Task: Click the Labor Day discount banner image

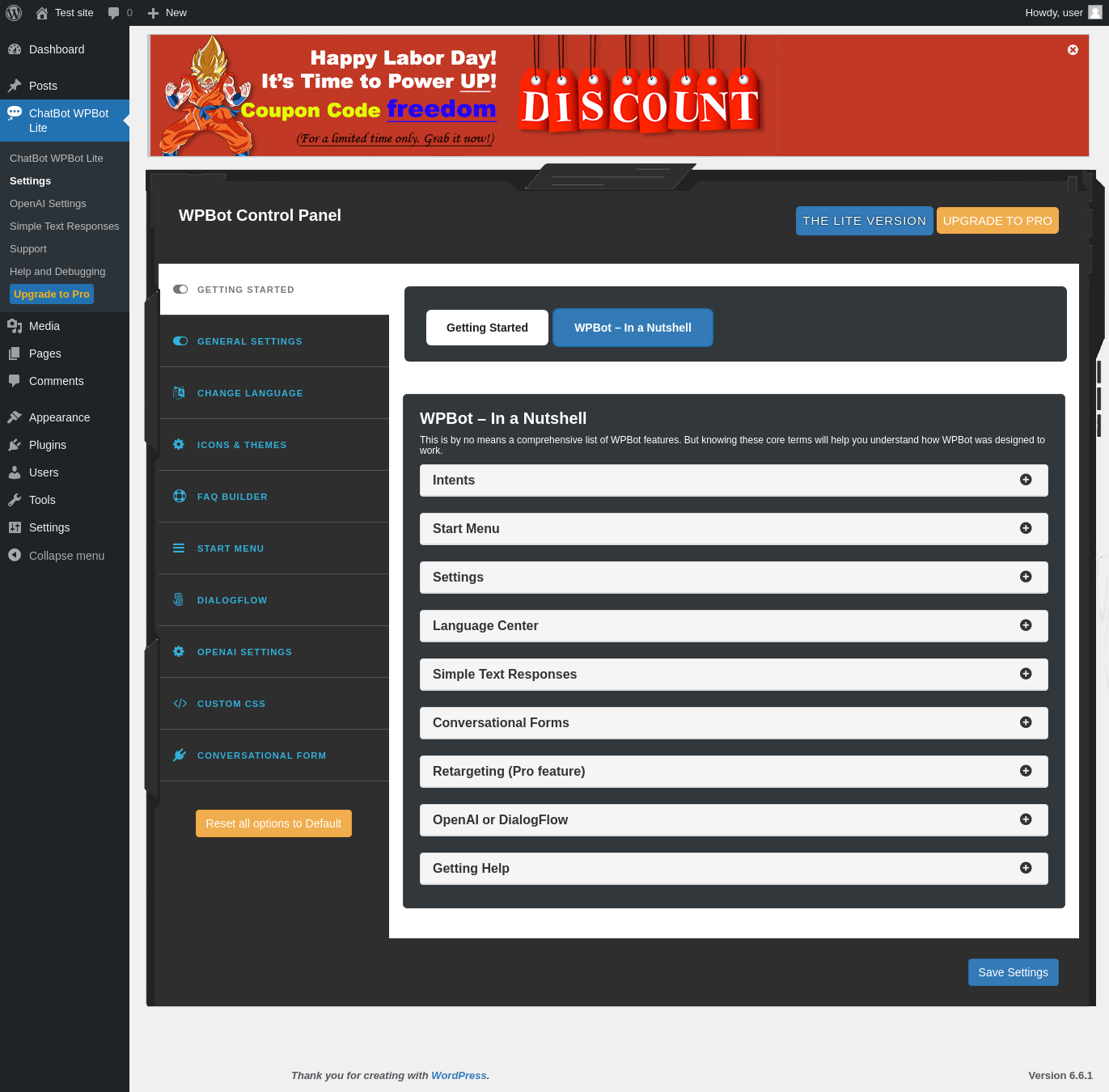Action: click(x=619, y=95)
